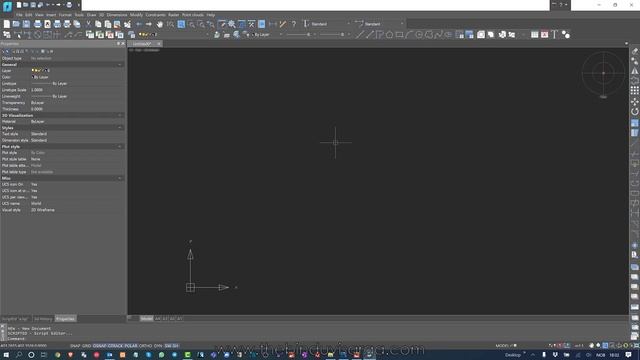Viewport: 640px width, 360px height.
Task: Collapse the Plot style section
Action: tap(120, 147)
